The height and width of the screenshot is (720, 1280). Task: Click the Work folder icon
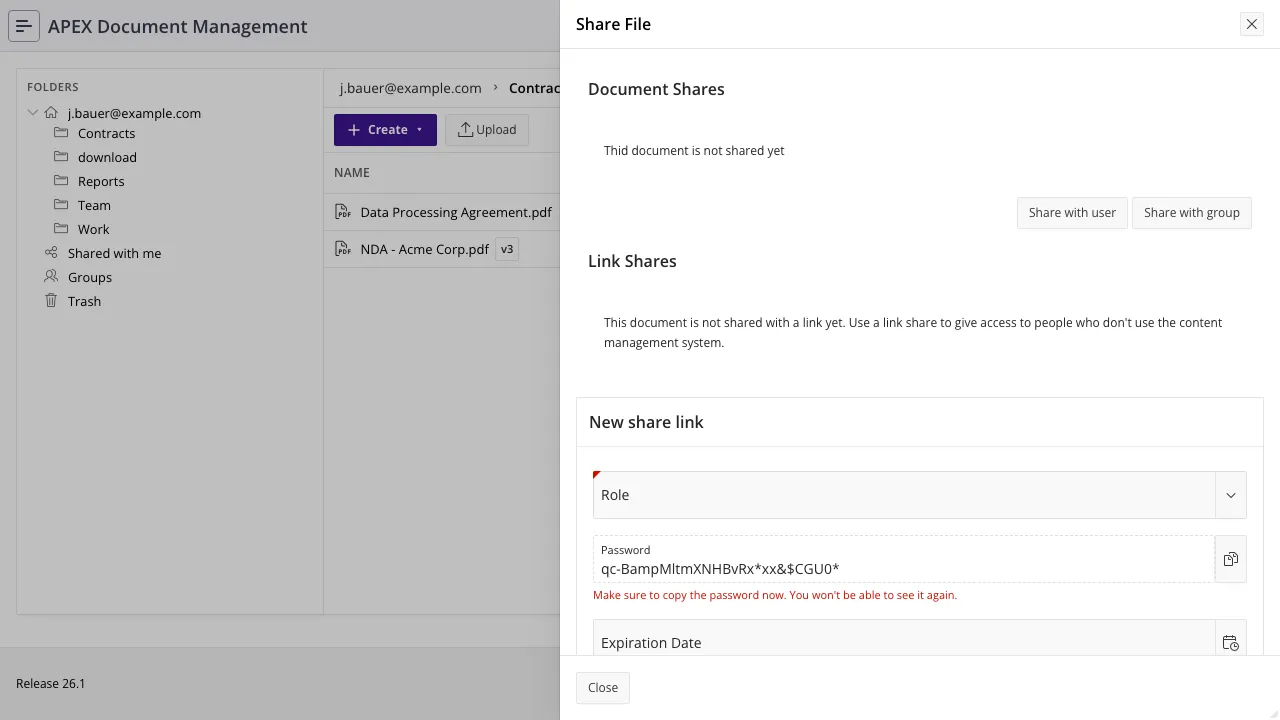[x=61, y=229]
